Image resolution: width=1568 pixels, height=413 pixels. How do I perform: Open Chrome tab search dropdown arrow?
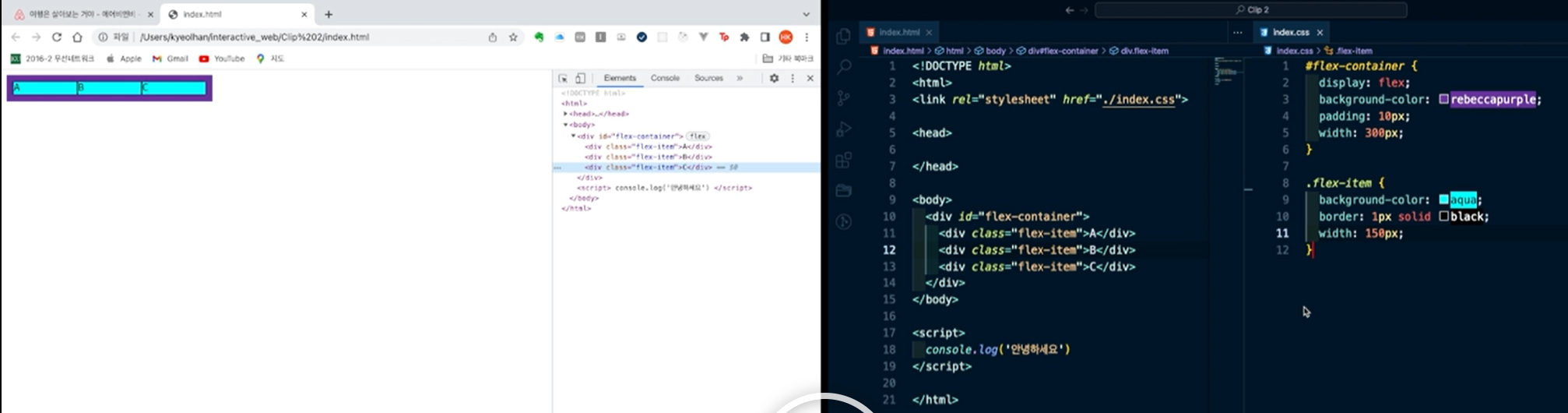click(x=807, y=14)
